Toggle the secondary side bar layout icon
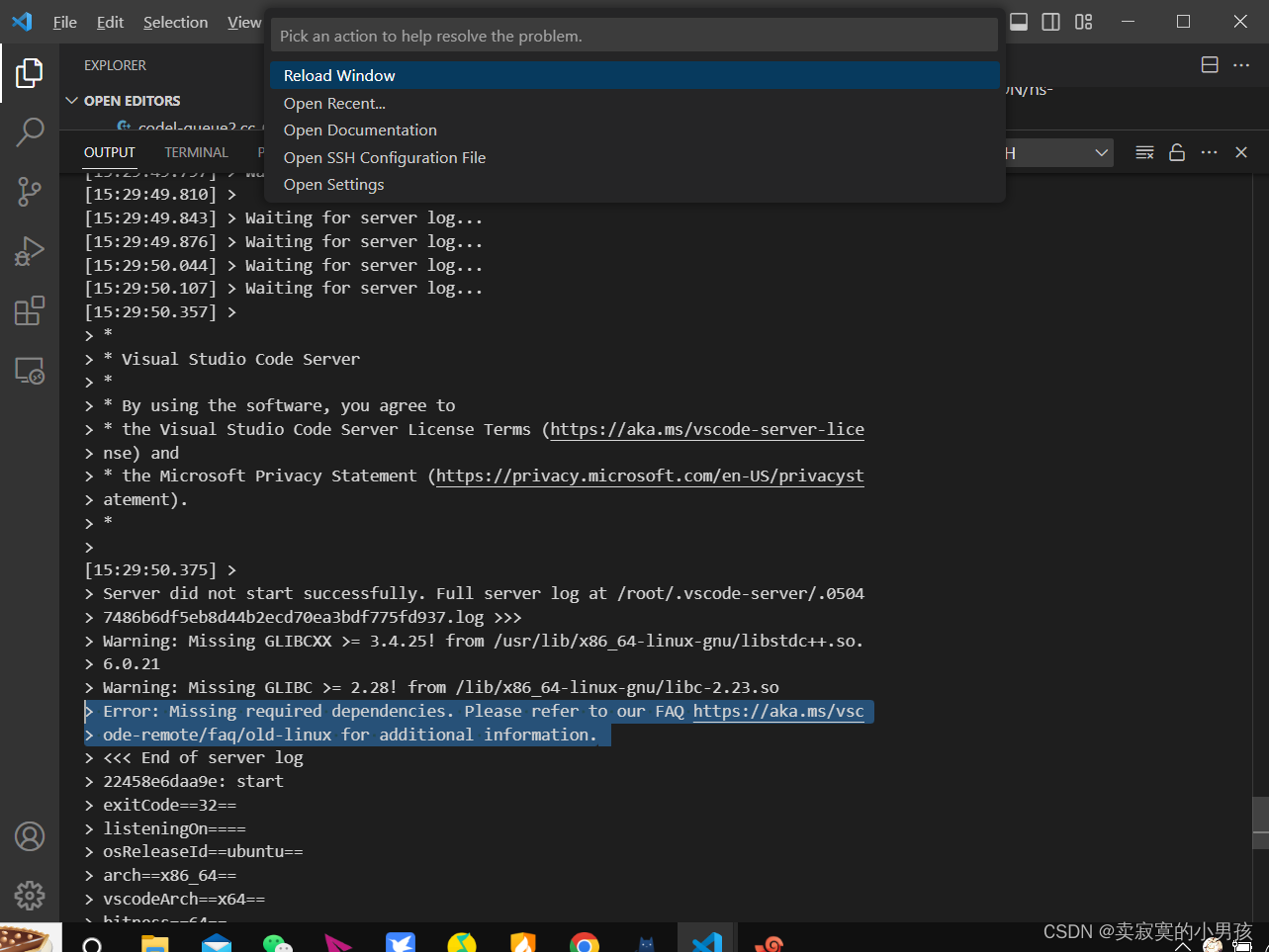The width and height of the screenshot is (1269, 952). (x=1051, y=22)
